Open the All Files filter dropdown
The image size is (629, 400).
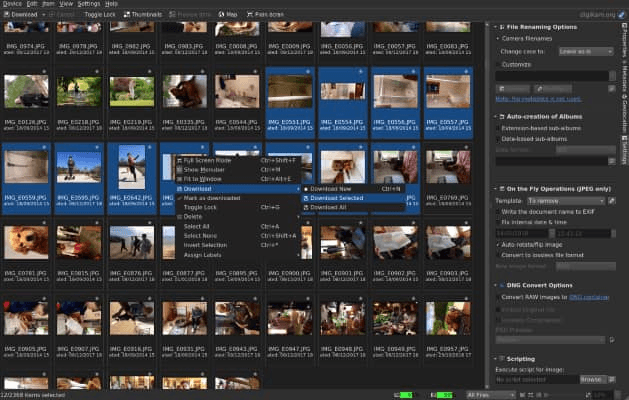[x=491, y=395]
